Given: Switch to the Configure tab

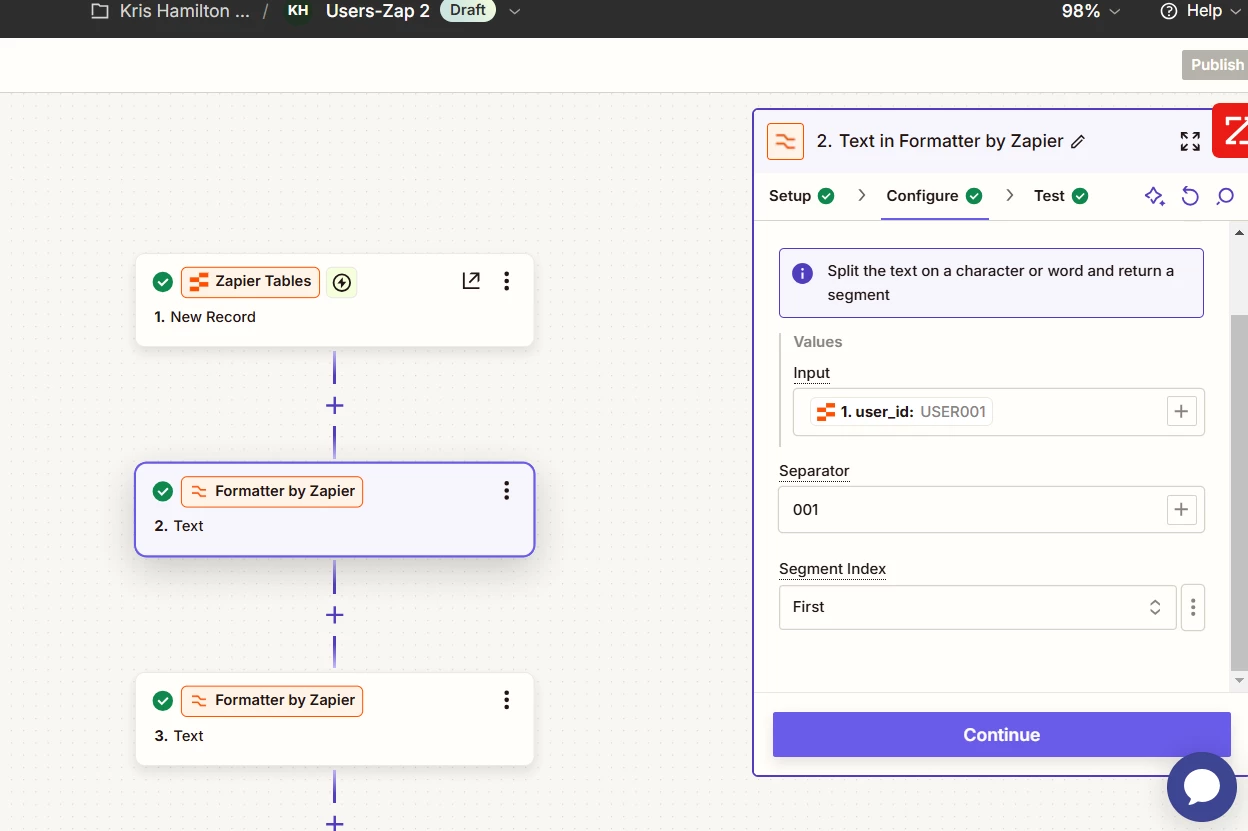Looking at the screenshot, I should coord(934,196).
